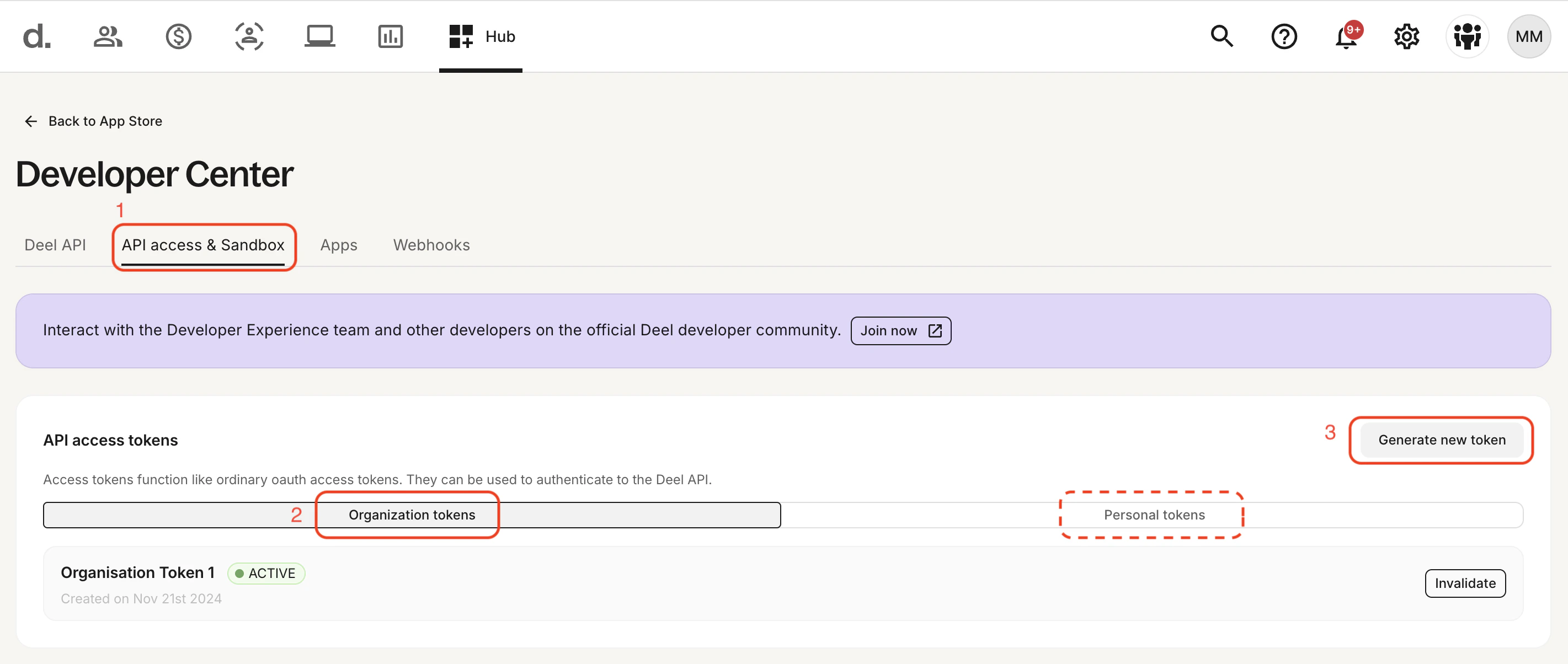Viewport: 1568px width, 664px height.
Task: Switch to the Apps tab
Action: 338,245
